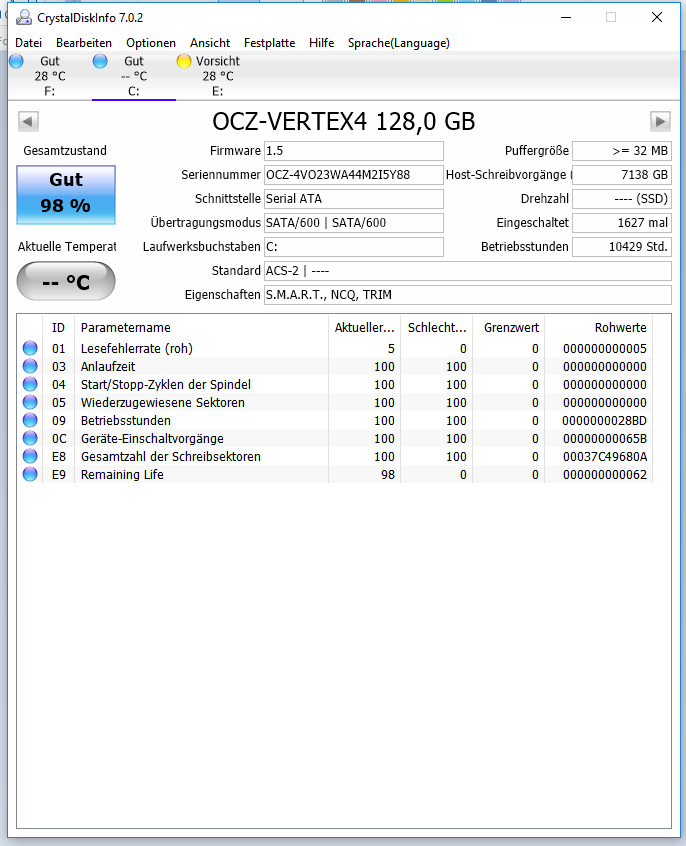686x846 pixels.
Task: Click the Parametername column header
Action: (201, 328)
